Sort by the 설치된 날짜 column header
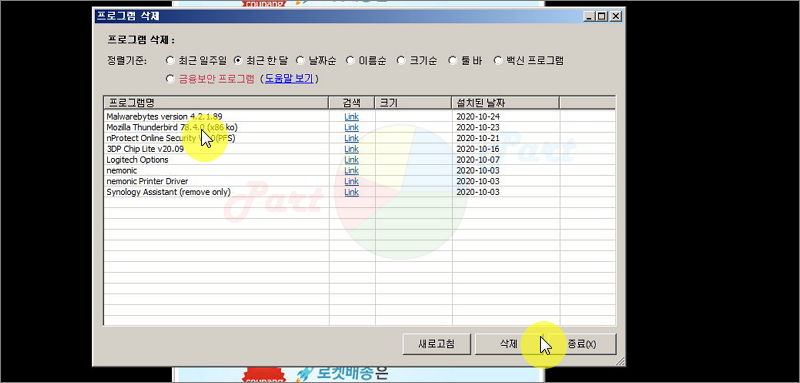 [x=506, y=103]
